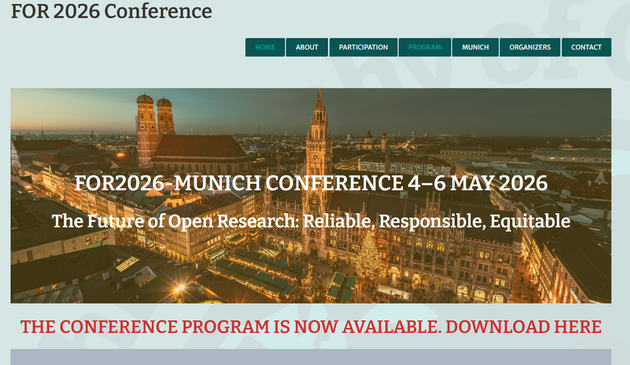This screenshot has height=365, width=630.
Task: Go to the ABOUT page
Action: pyautogui.click(x=307, y=47)
